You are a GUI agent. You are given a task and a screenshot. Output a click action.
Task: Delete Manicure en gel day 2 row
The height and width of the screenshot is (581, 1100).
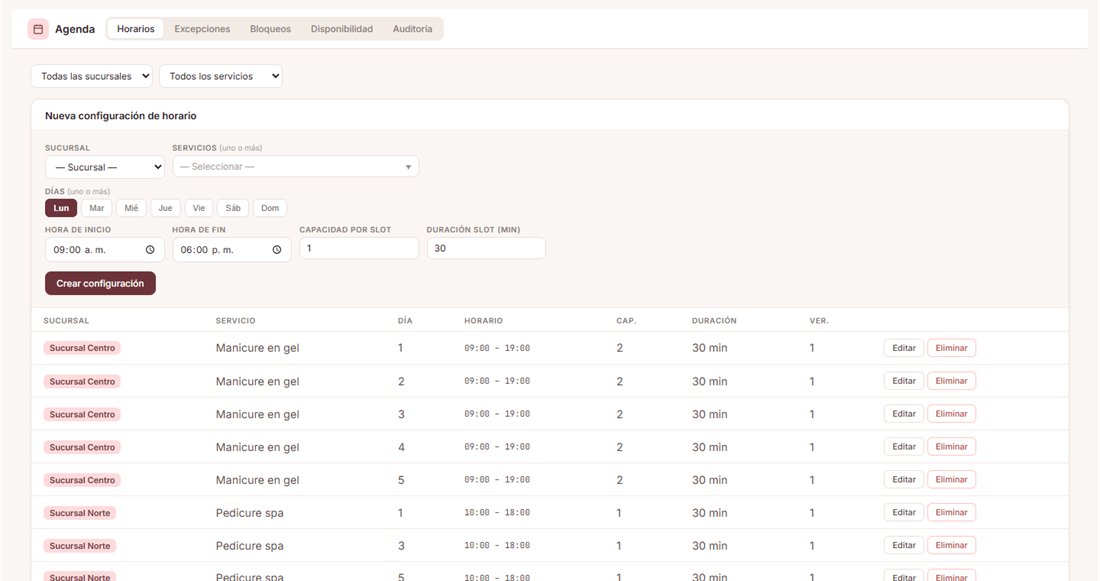click(x=951, y=381)
